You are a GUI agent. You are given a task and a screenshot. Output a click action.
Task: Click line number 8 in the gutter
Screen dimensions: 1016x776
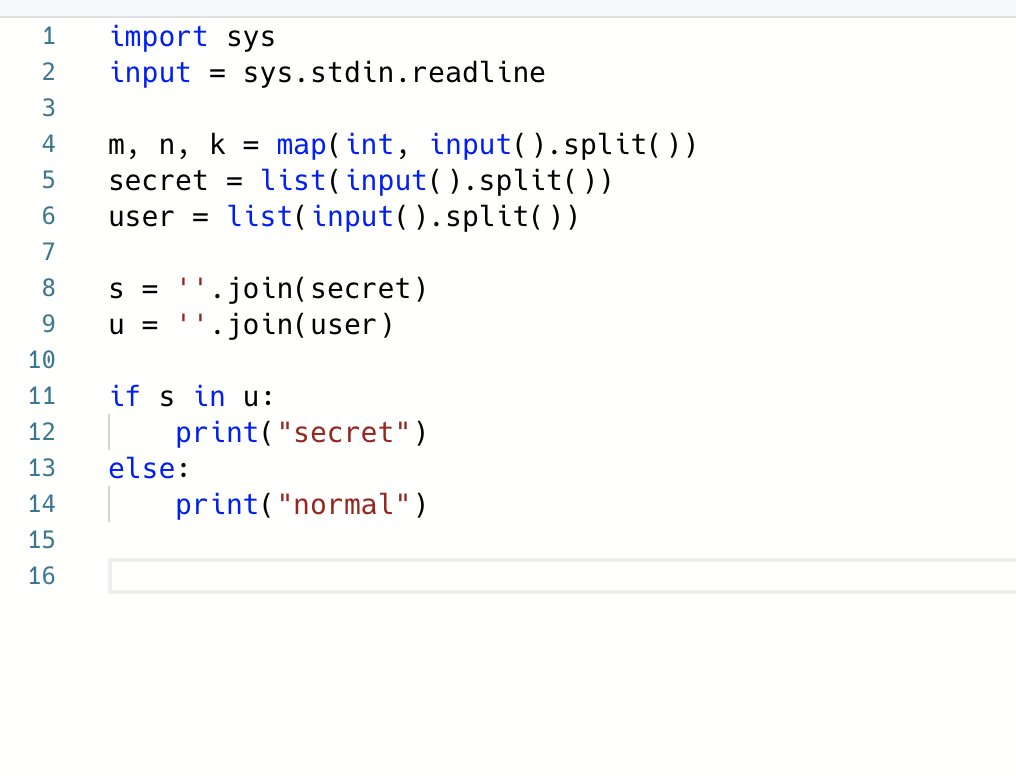pos(49,288)
